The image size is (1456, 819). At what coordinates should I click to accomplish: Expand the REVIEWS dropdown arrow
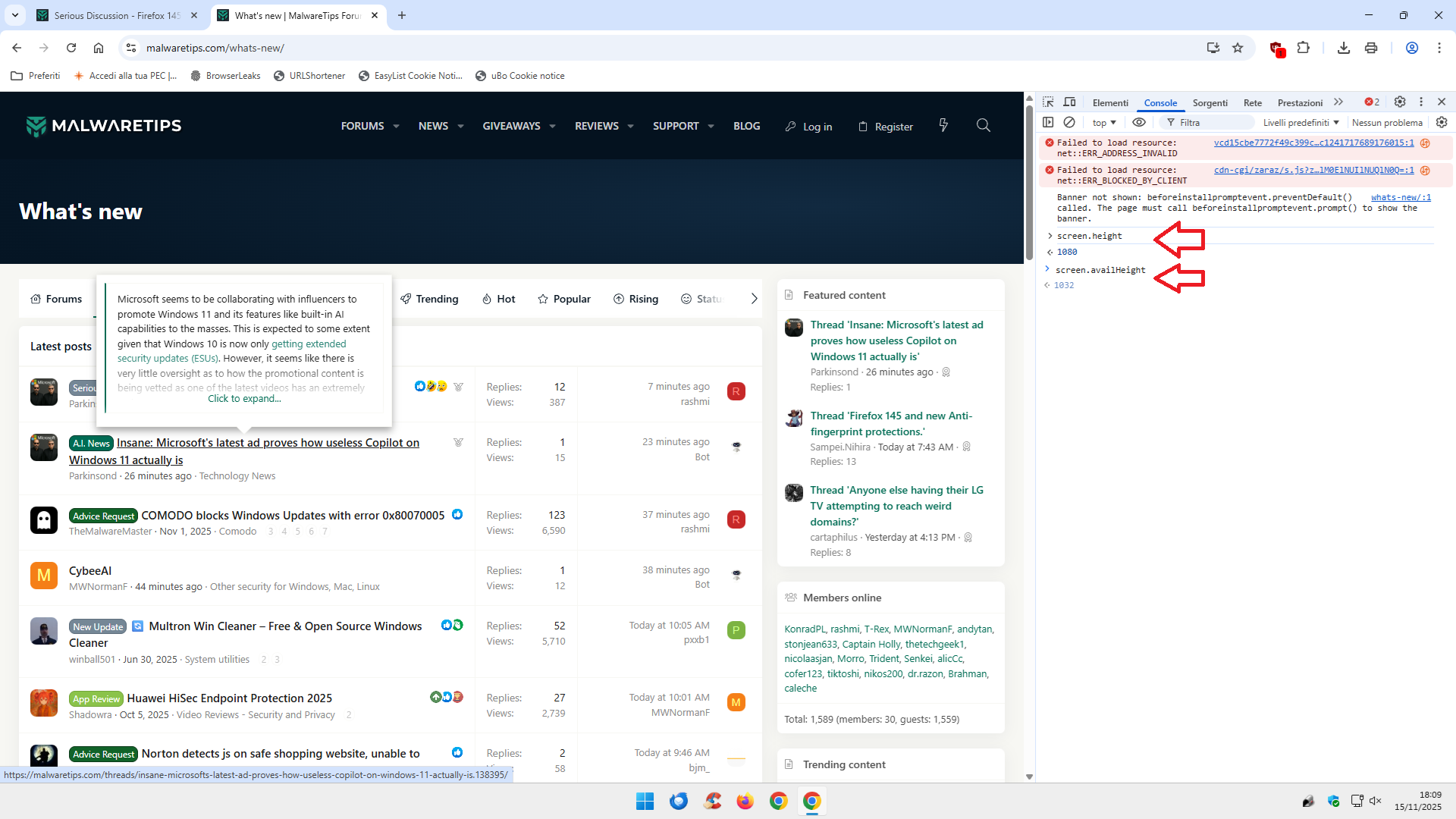[x=631, y=127]
